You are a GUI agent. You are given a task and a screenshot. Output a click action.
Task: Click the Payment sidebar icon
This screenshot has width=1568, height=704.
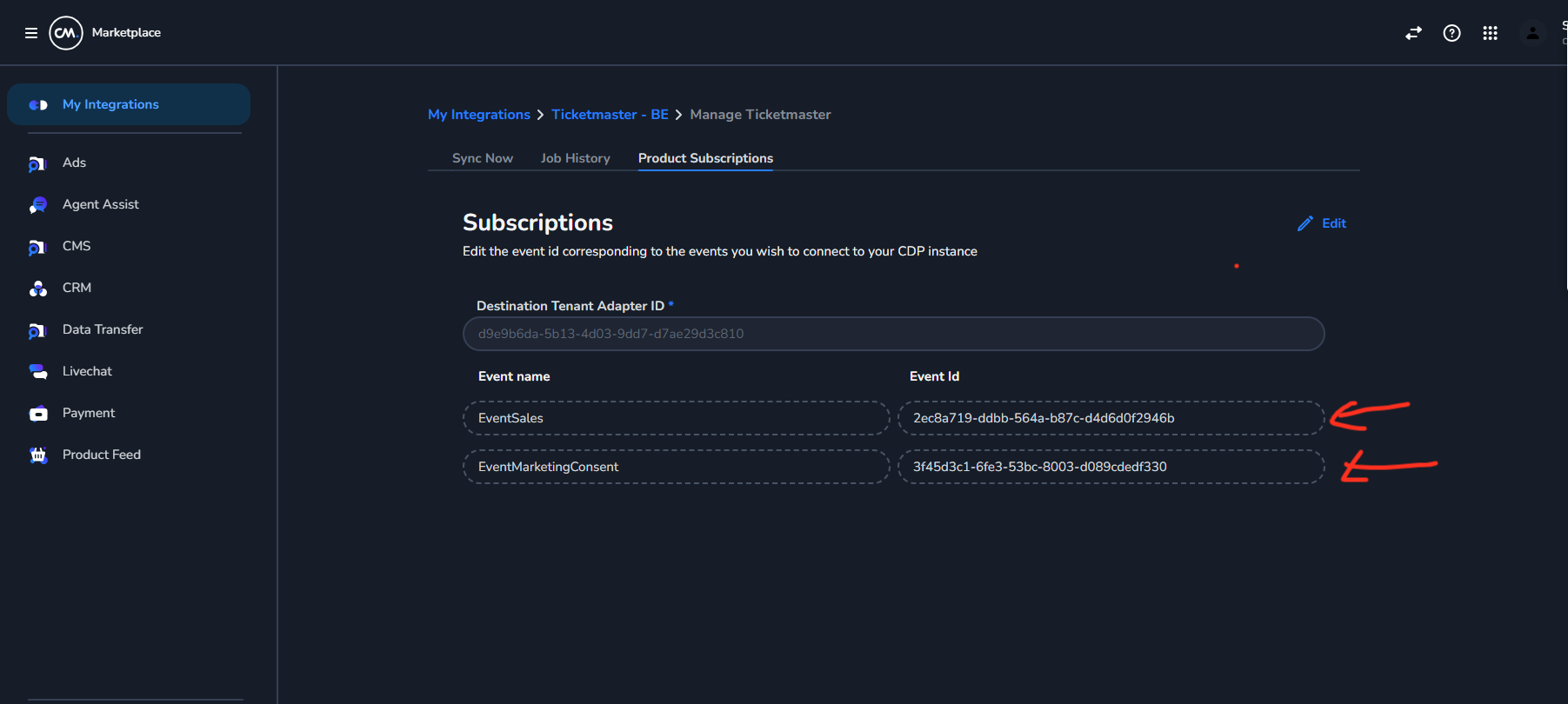[38, 414]
